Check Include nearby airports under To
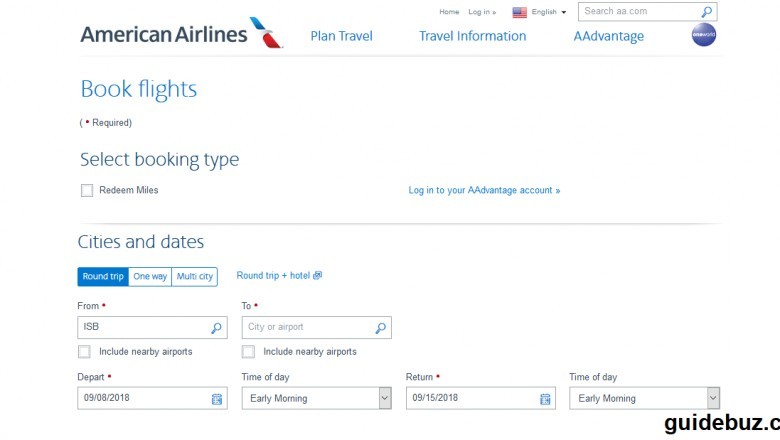780x440 pixels. [x=248, y=352]
